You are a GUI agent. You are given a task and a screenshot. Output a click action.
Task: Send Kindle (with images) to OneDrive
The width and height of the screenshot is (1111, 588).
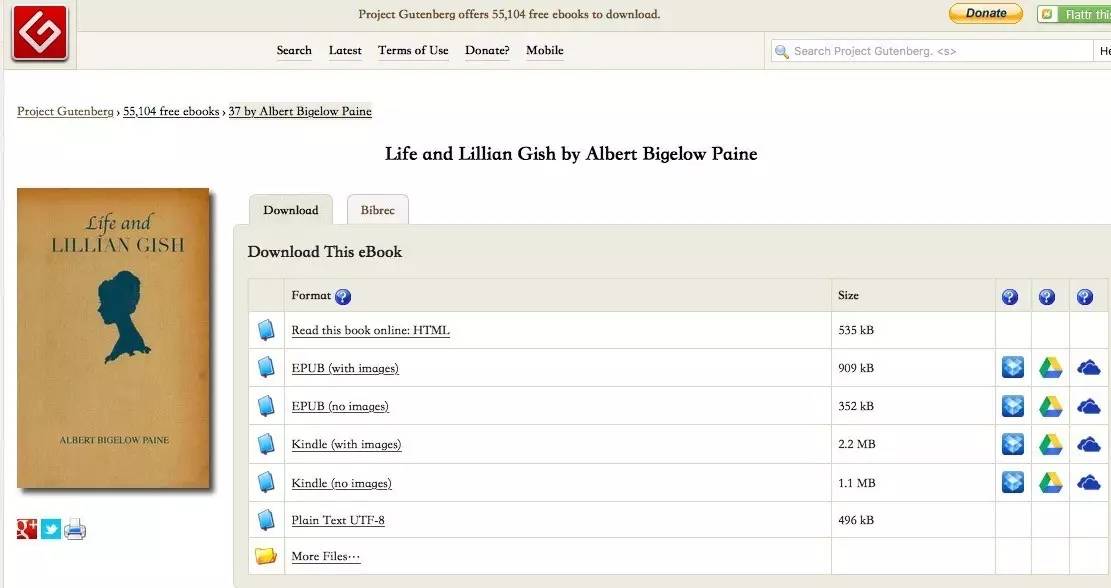pos(1088,444)
